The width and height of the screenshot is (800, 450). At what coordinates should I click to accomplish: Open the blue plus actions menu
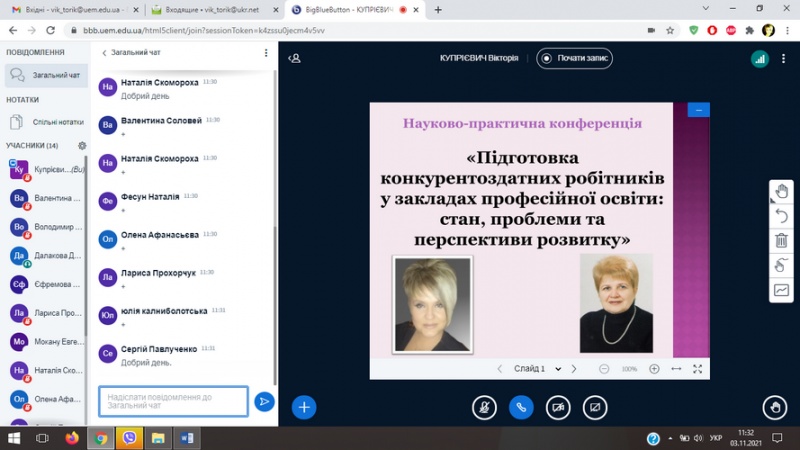click(304, 407)
